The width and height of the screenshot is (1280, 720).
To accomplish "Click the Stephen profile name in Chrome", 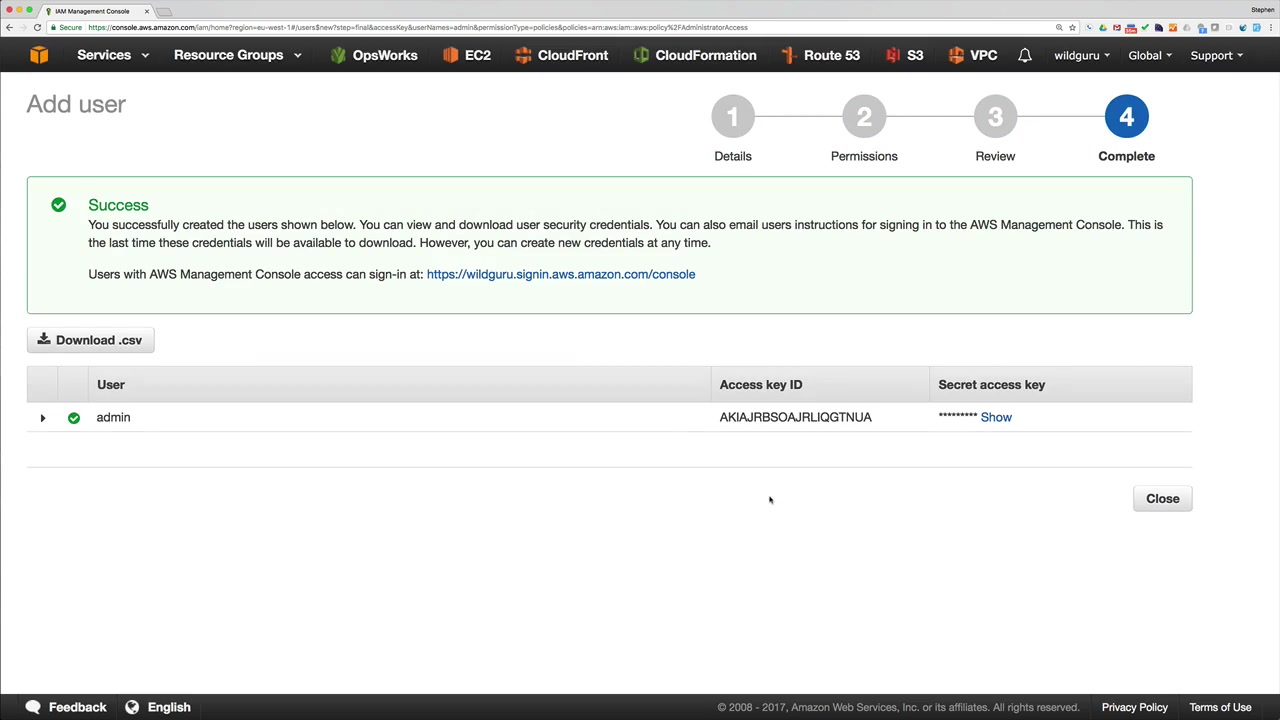I will click(x=1262, y=10).
